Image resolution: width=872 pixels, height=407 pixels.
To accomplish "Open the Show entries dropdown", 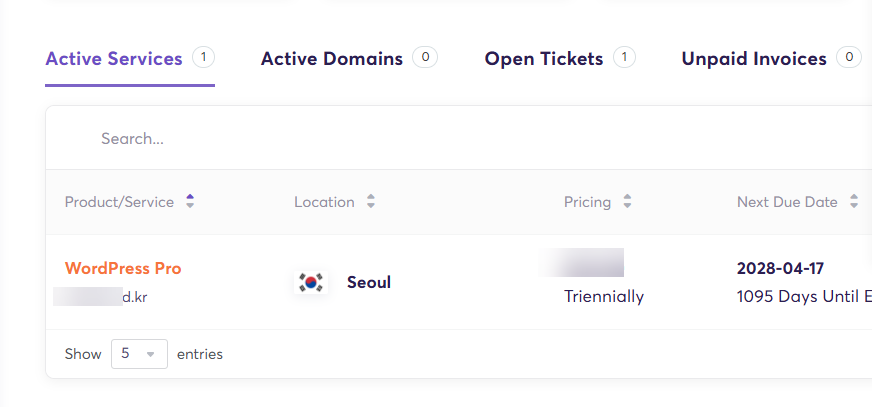I will (140, 354).
